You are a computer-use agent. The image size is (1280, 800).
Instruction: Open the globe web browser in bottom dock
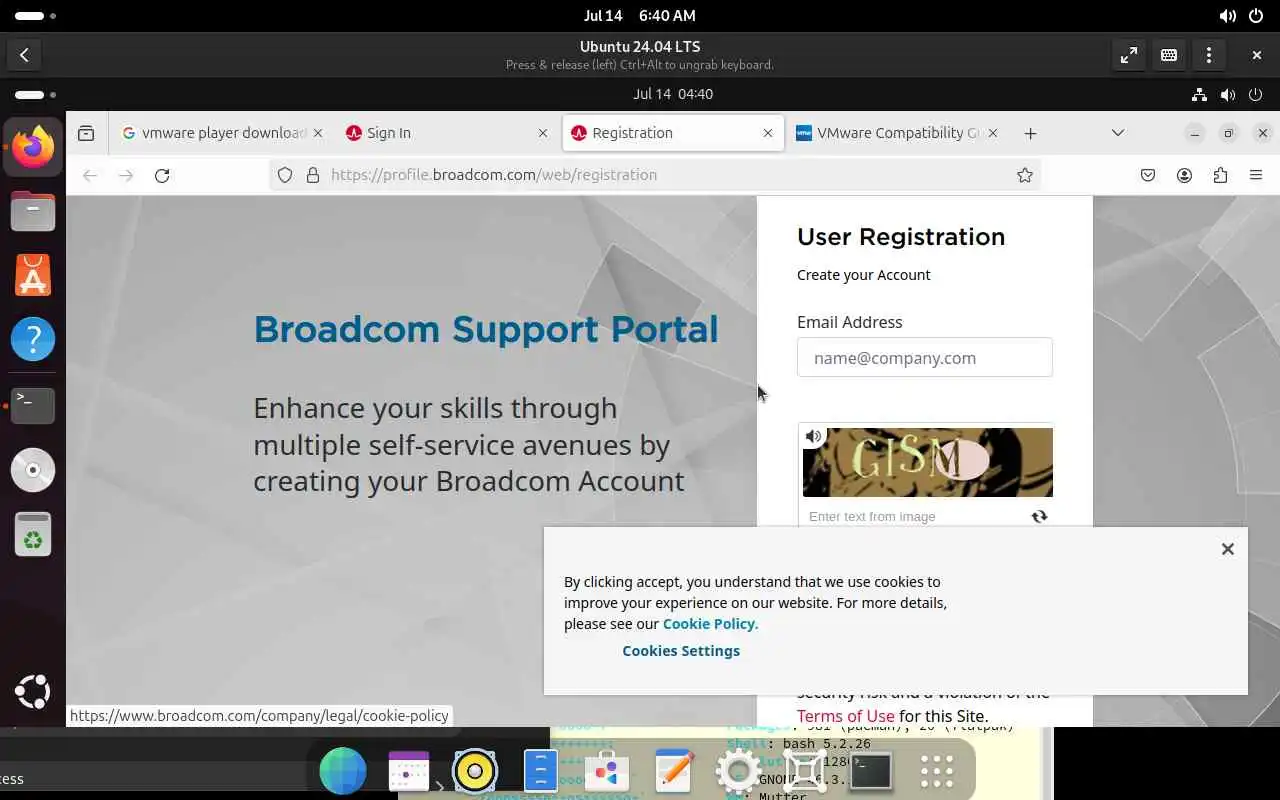343,771
